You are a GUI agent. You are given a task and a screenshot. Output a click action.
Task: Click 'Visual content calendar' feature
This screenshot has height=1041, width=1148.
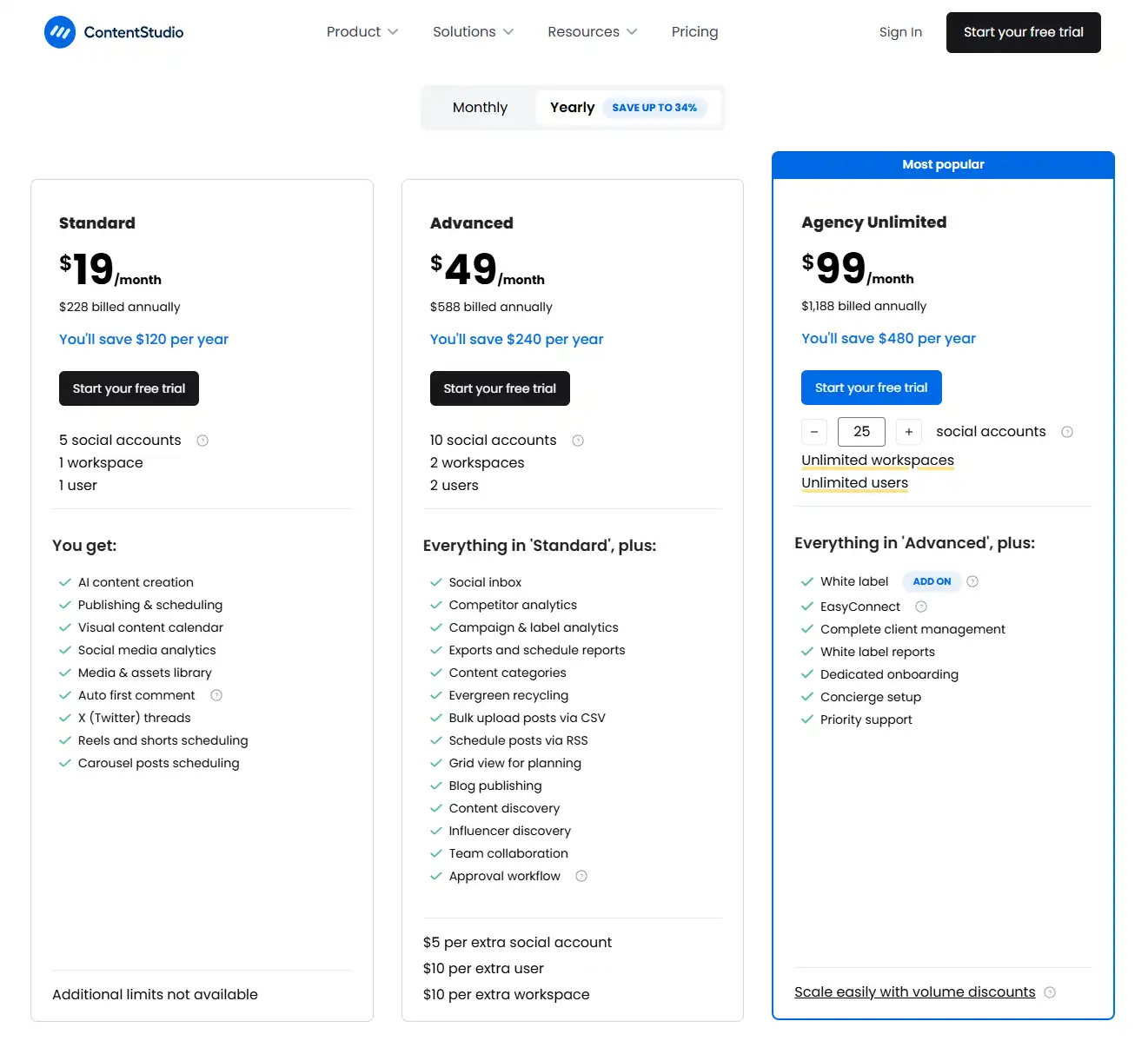pyautogui.click(x=150, y=627)
